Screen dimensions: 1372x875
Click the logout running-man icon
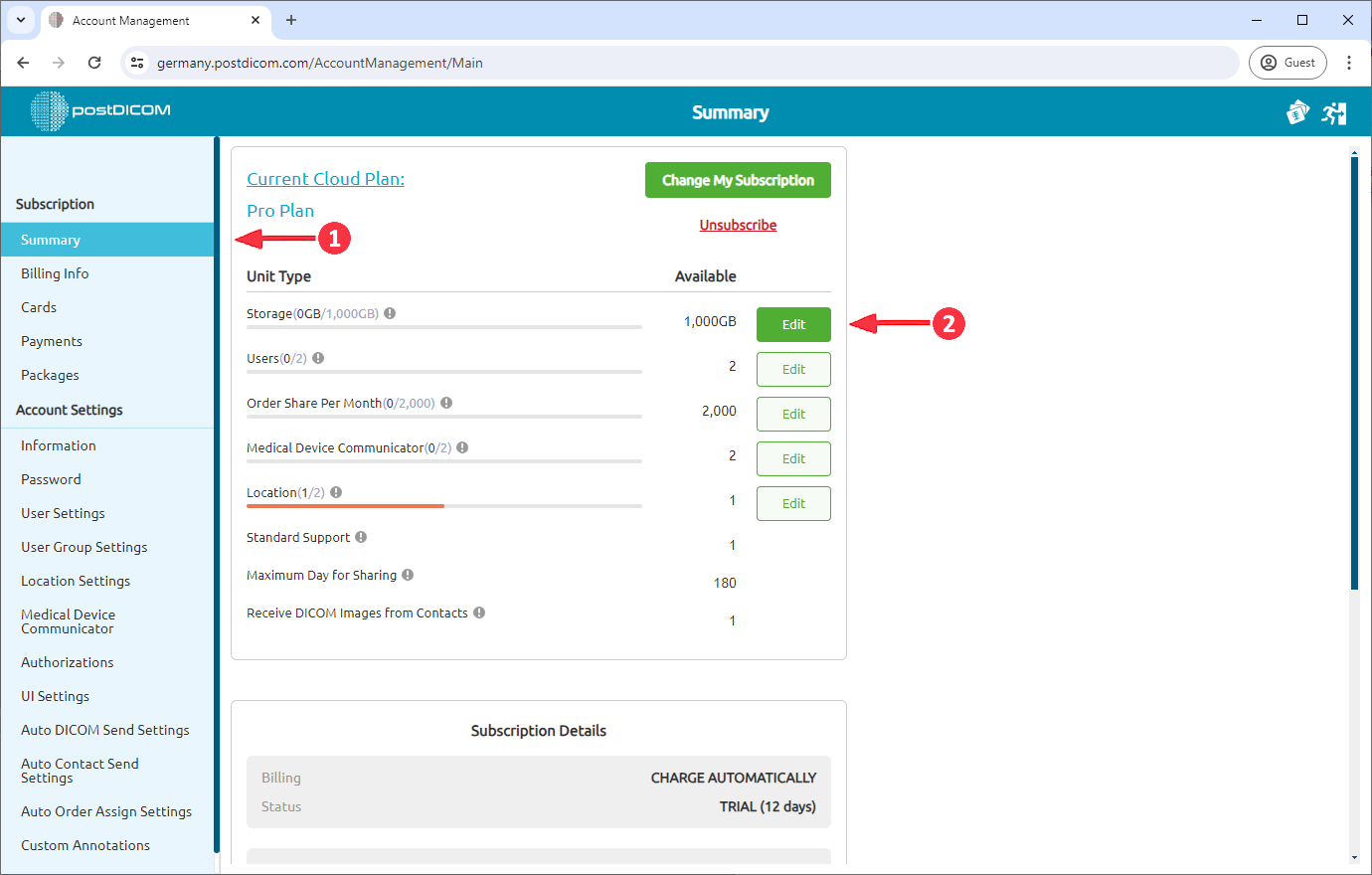coord(1334,113)
